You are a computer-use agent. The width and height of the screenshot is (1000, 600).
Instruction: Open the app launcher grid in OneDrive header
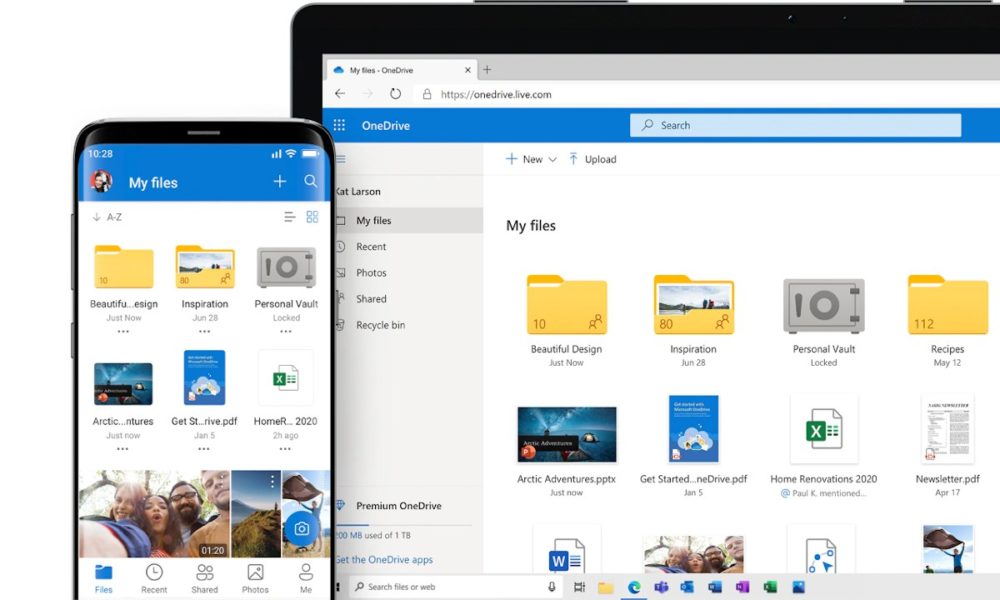coord(339,126)
